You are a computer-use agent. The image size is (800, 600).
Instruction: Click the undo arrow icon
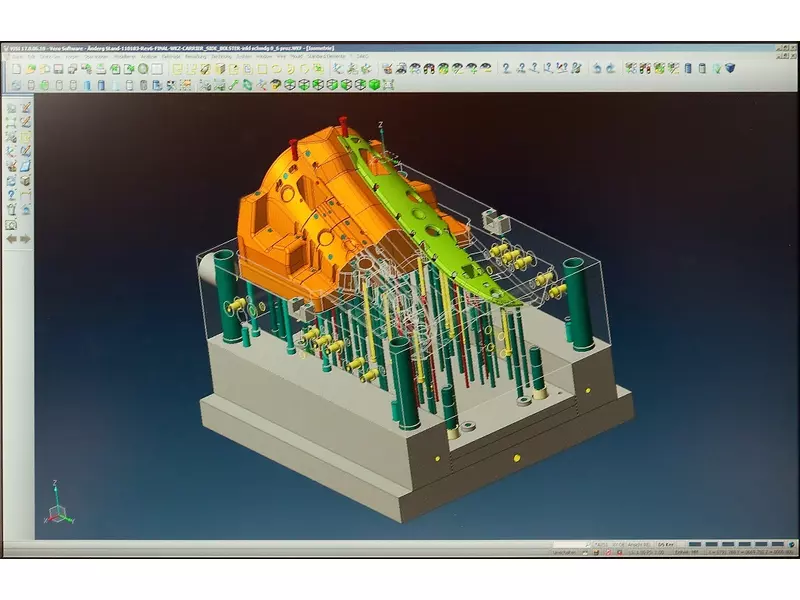tap(596, 69)
